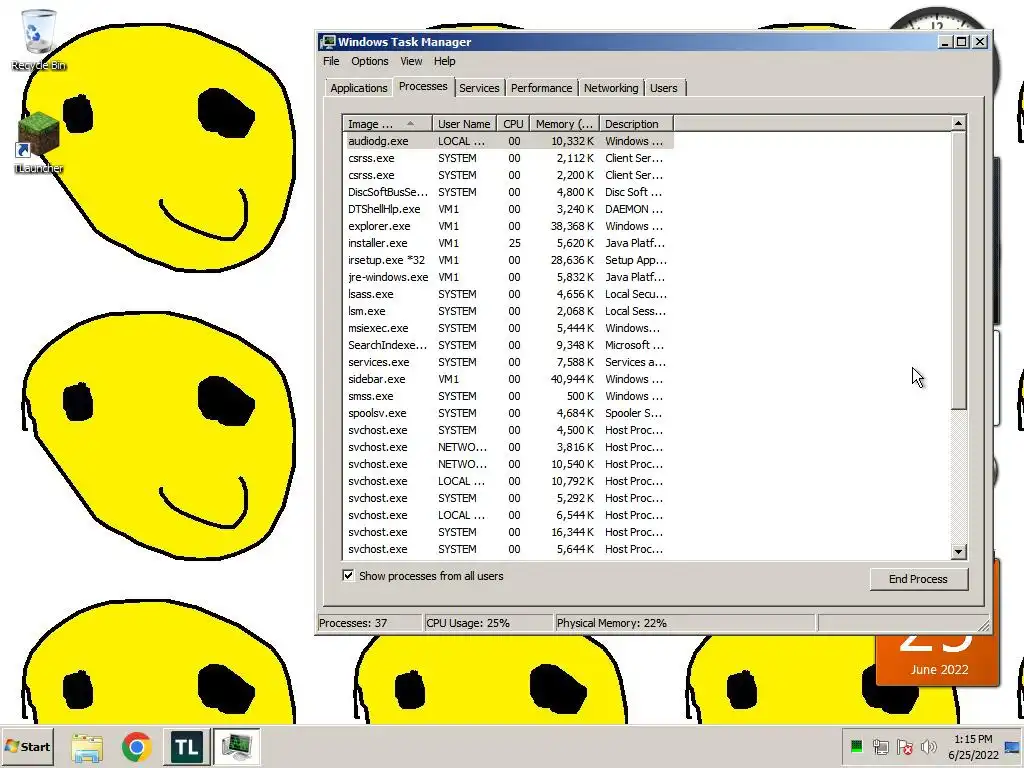This screenshot has width=1024, height=768.
Task: Close the Task Manager window
Action: pos(980,42)
